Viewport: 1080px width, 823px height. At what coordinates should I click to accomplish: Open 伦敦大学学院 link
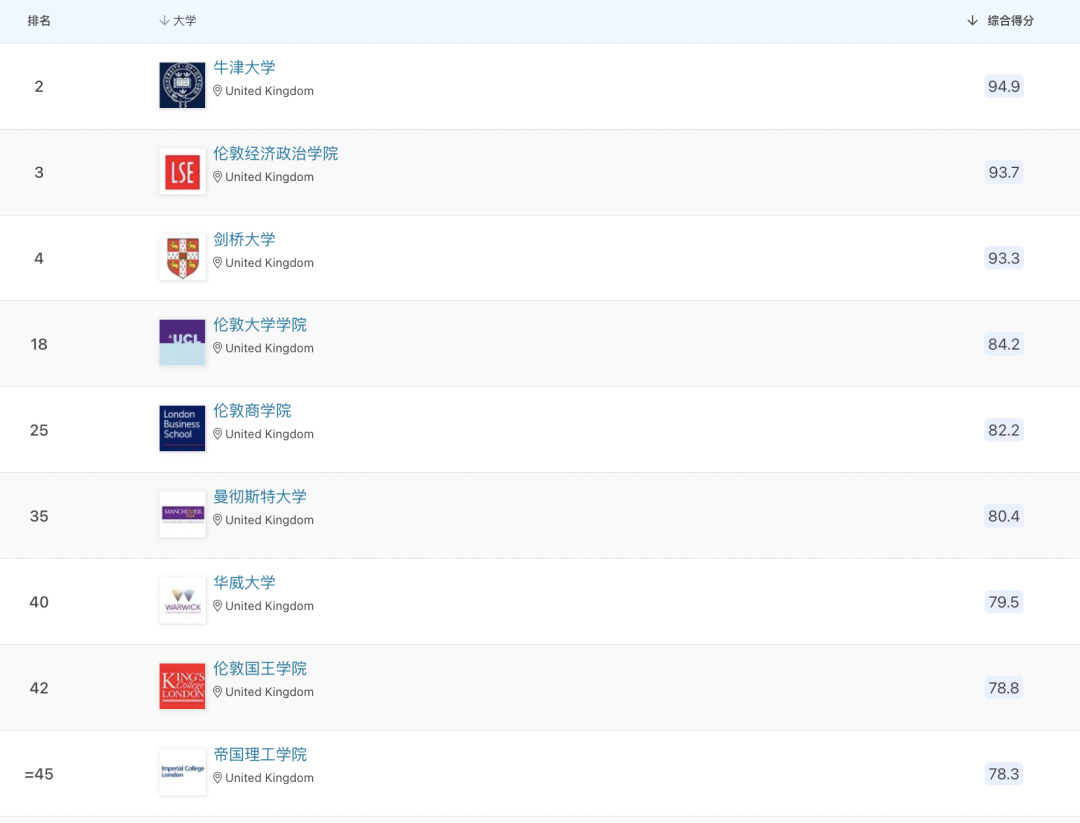tap(260, 325)
